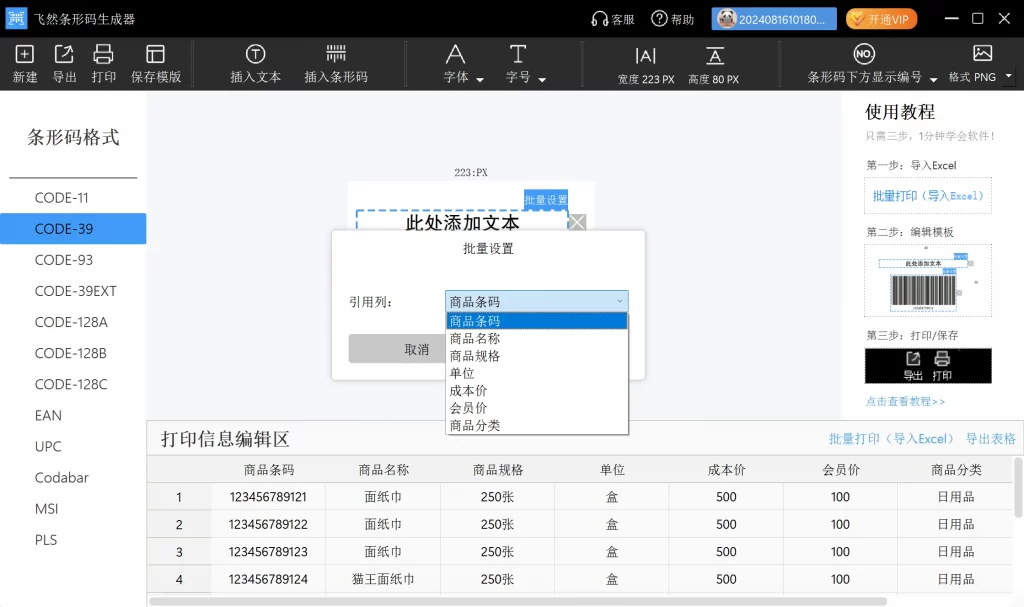The height and width of the screenshot is (607, 1024).
Task: Click the 商品条码 table column header
Action: 269,470
